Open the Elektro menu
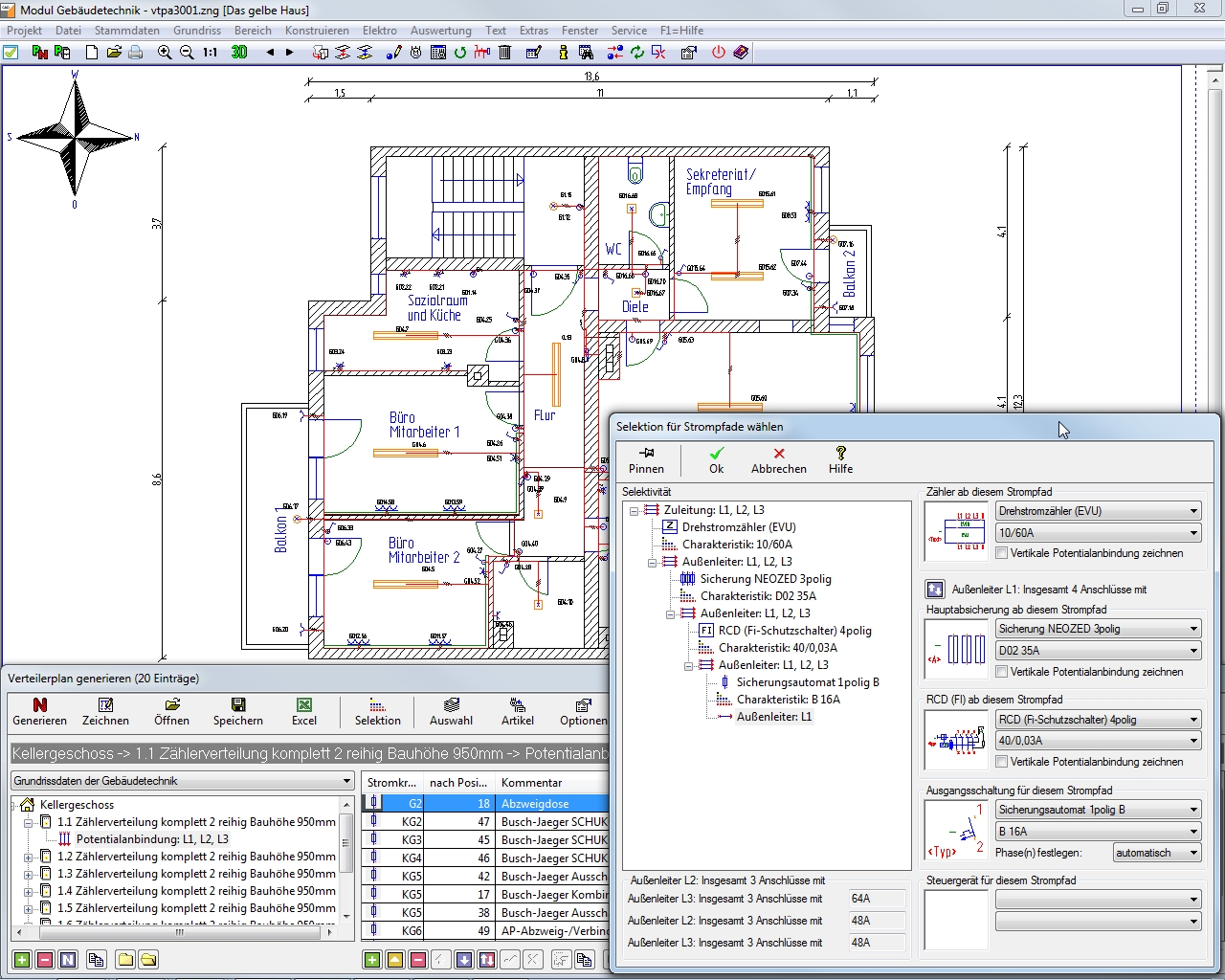The image size is (1225, 980). coord(379,31)
